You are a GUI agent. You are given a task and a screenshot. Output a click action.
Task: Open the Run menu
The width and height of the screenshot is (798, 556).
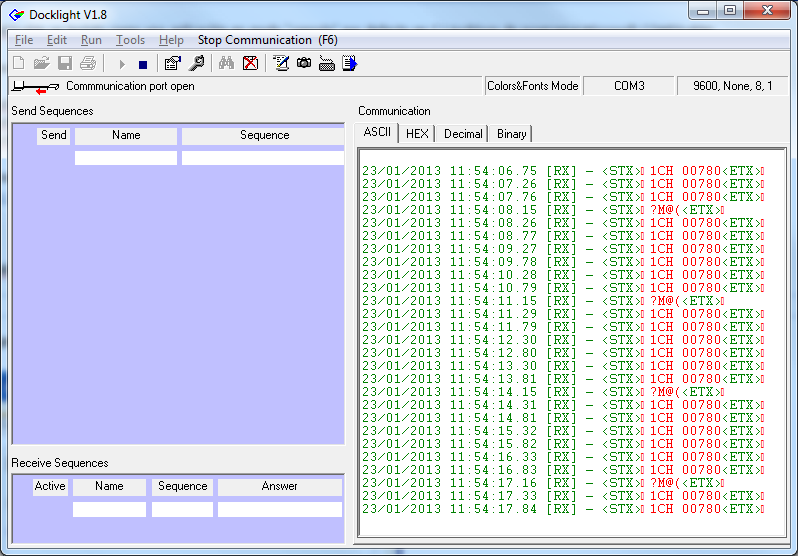pos(91,40)
